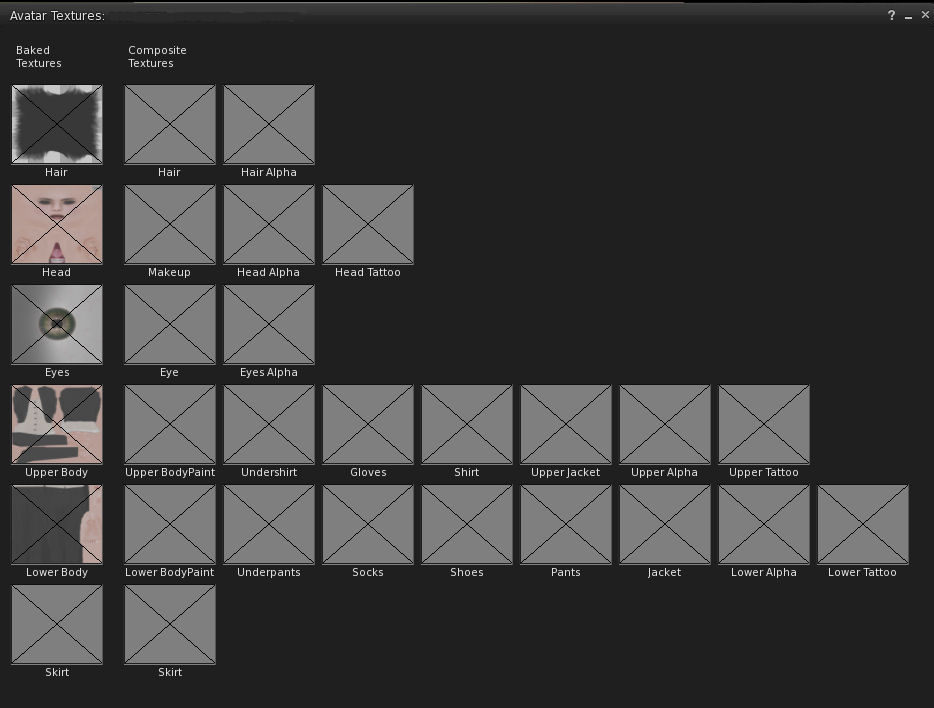The image size is (934, 708).
Task: Select the Gloves texture slot
Action: coord(368,425)
